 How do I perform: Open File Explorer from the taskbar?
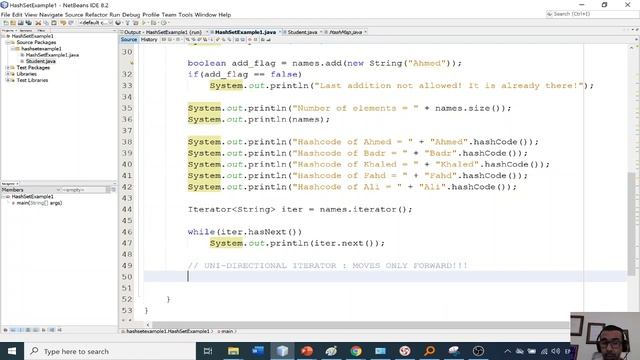point(233,351)
